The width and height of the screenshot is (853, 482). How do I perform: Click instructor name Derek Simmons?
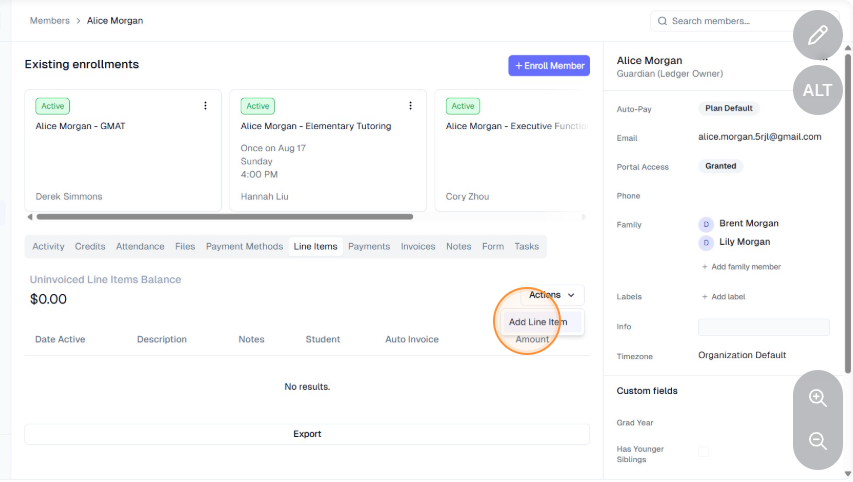69,197
